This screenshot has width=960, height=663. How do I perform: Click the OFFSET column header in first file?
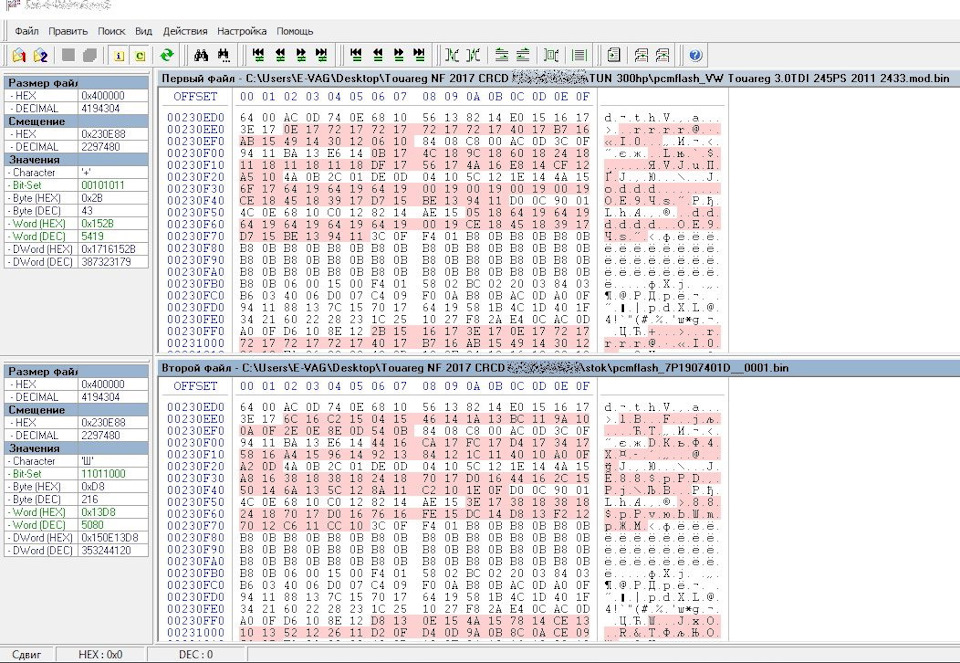click(195, 97)
